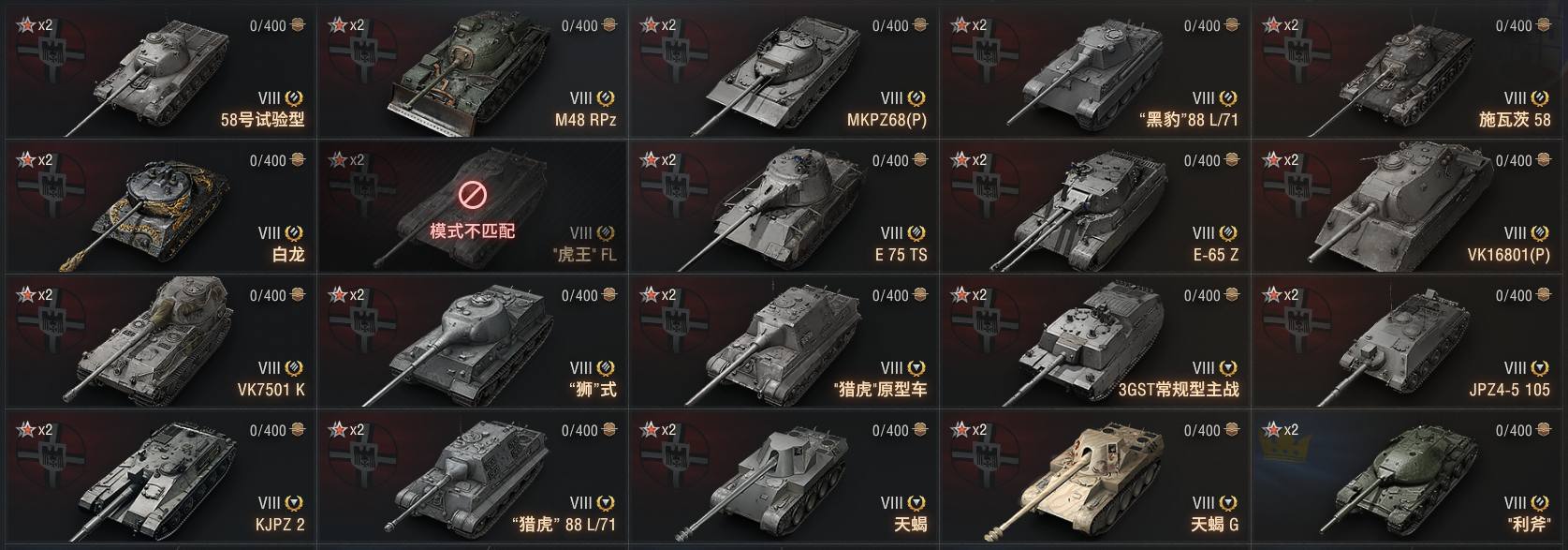
Task: Click the 0/400 token icon on M48 RPz
Action: coord(609,25)
